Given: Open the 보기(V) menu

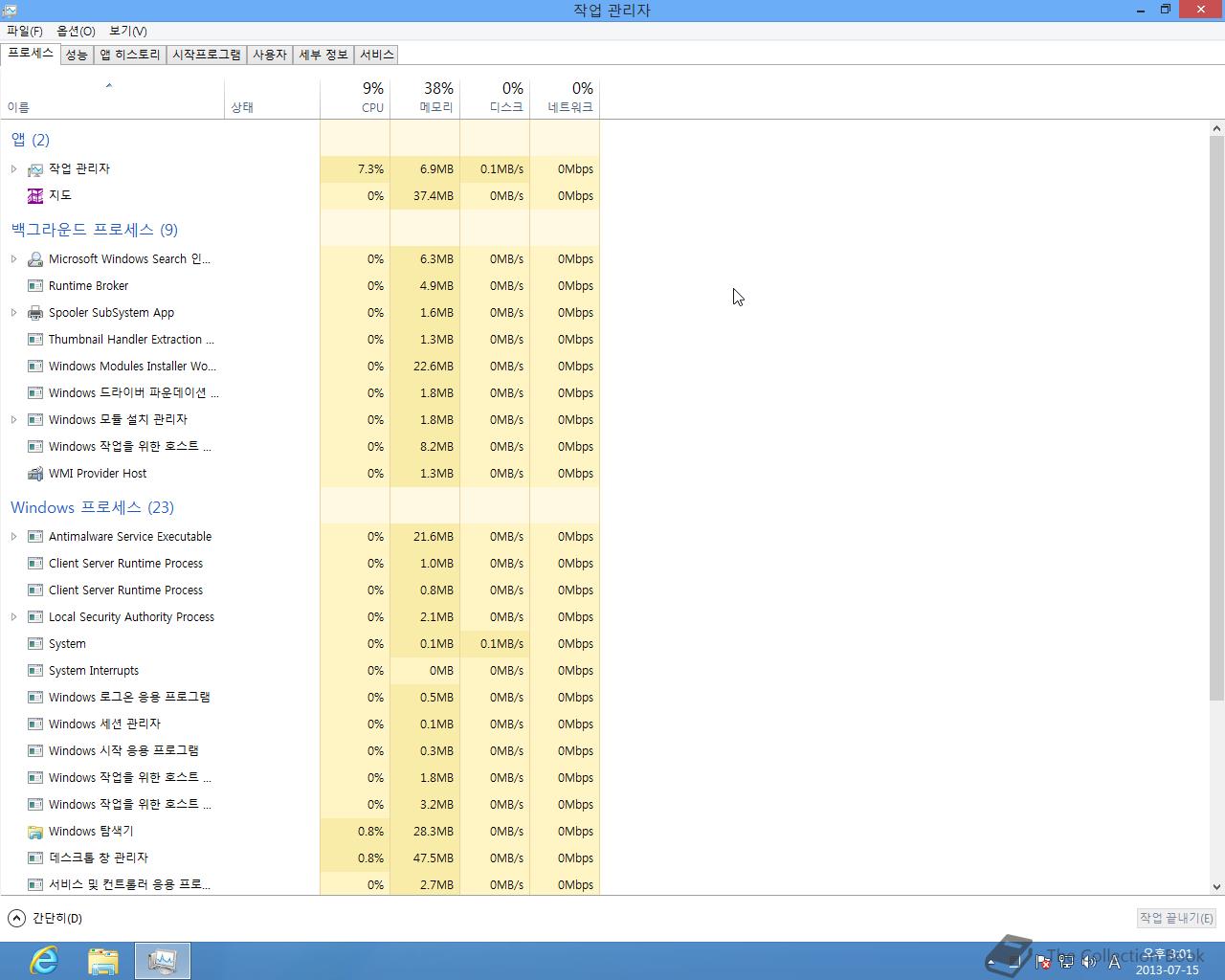Looking at the screenshot, I should (128, 31).
